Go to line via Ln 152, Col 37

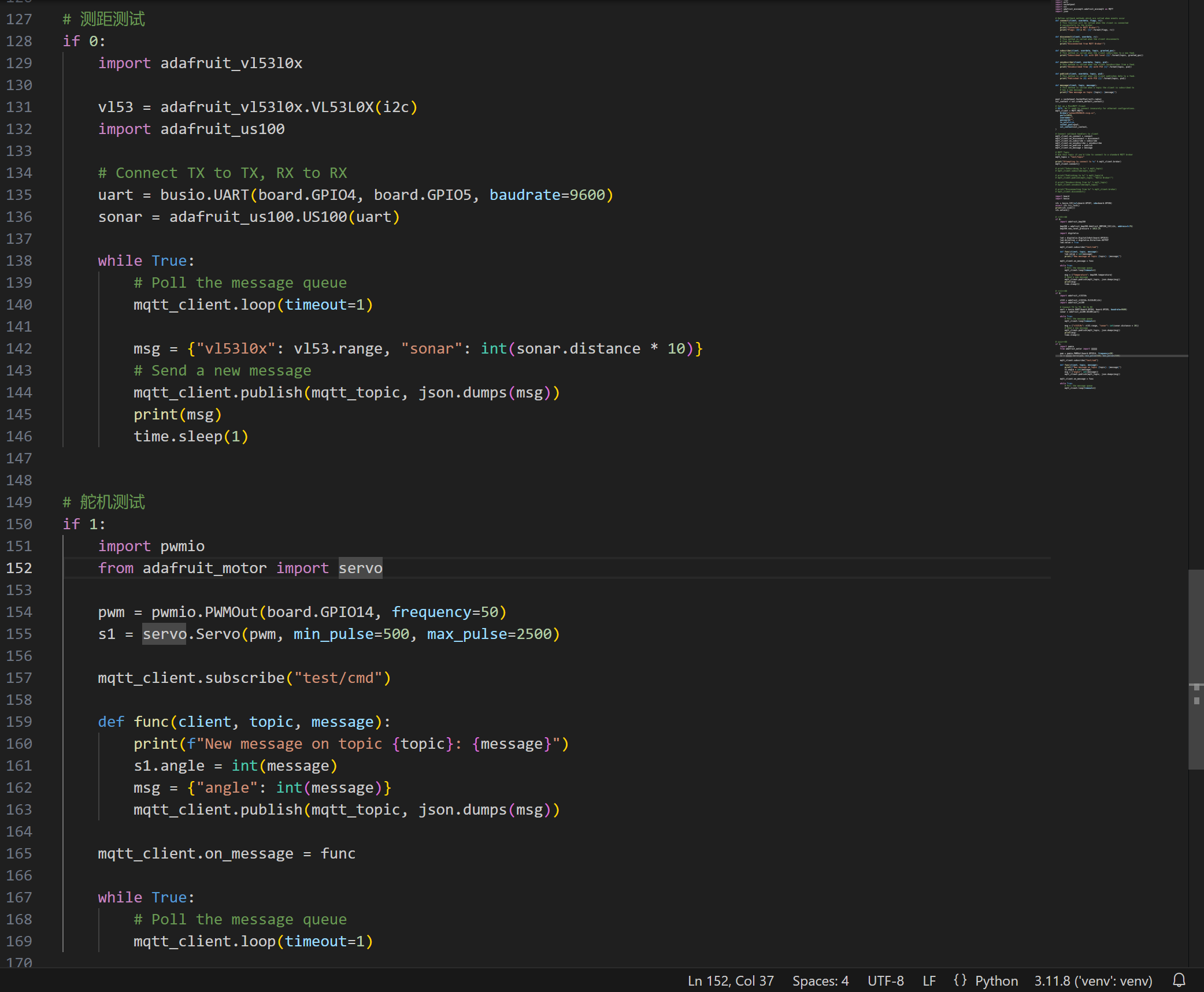coord(731,981)
